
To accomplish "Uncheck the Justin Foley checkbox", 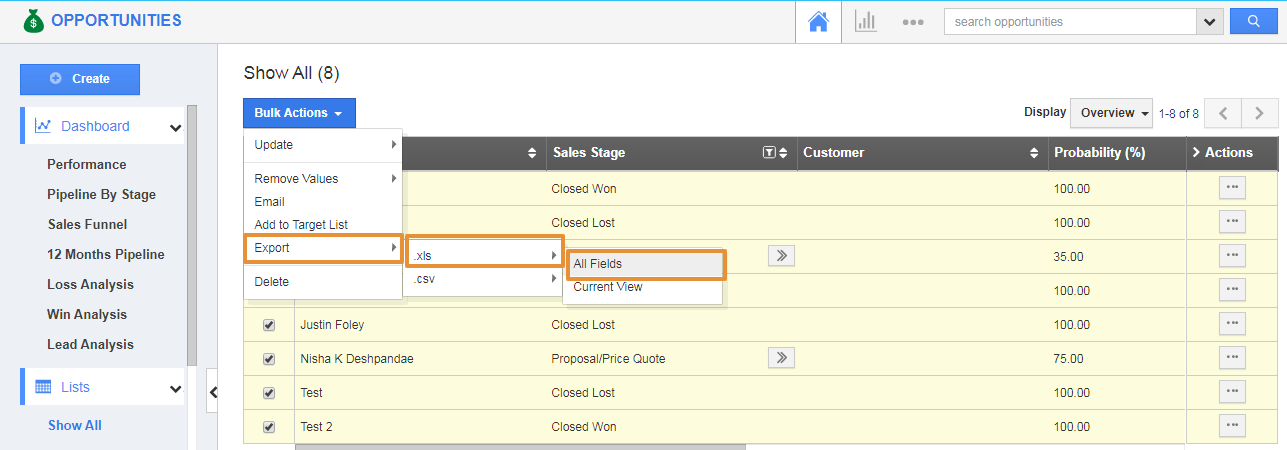I will click(268, 325).
